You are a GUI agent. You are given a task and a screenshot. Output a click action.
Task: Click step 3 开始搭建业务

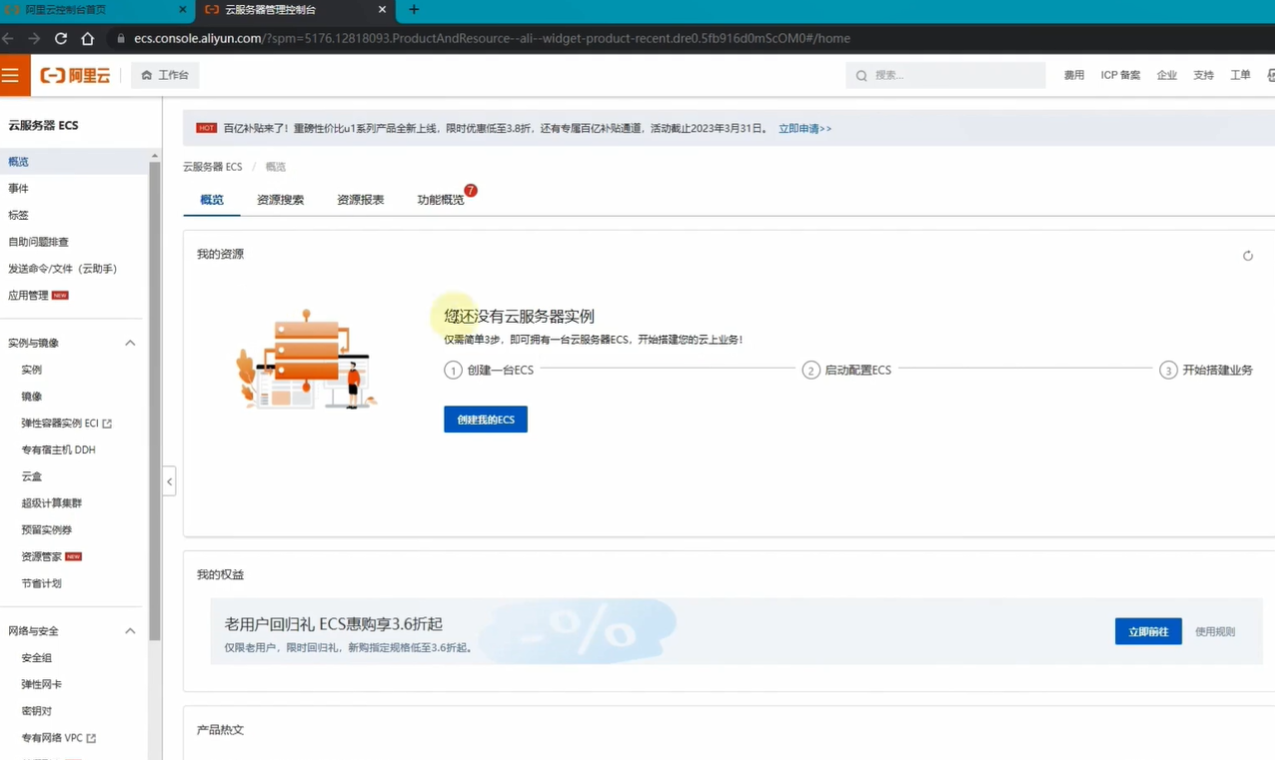[x=1206, y=370]
